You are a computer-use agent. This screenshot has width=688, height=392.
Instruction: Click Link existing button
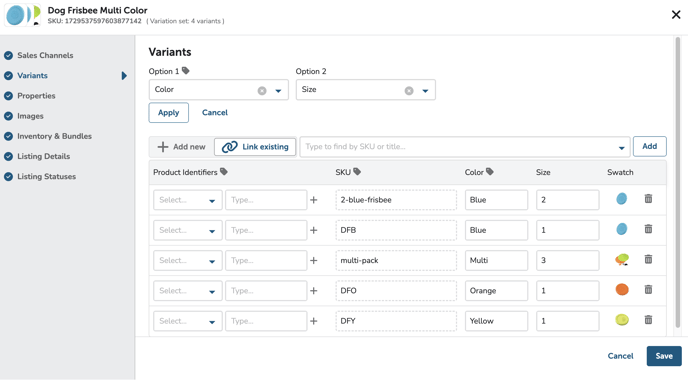[x=255, y=147]
